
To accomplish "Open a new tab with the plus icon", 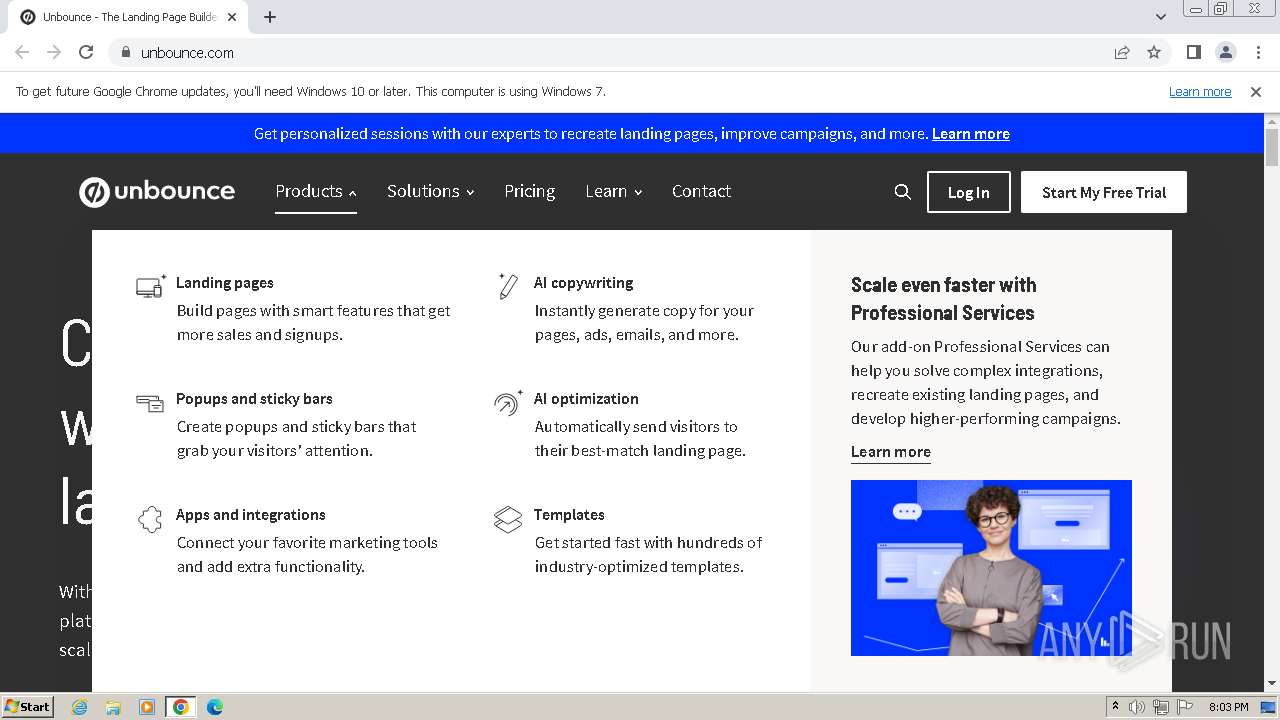I will (x=270, y=17).
